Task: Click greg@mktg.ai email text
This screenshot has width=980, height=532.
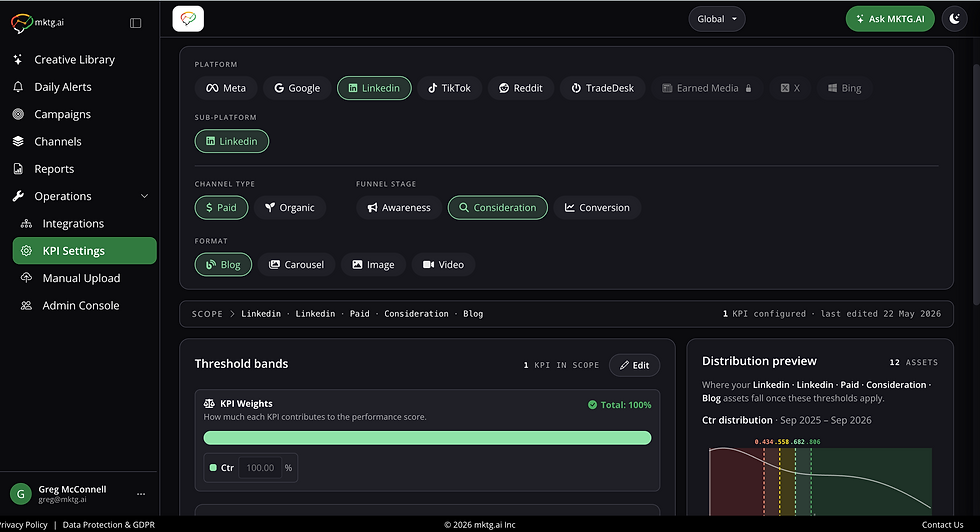Action: (62, 499)
